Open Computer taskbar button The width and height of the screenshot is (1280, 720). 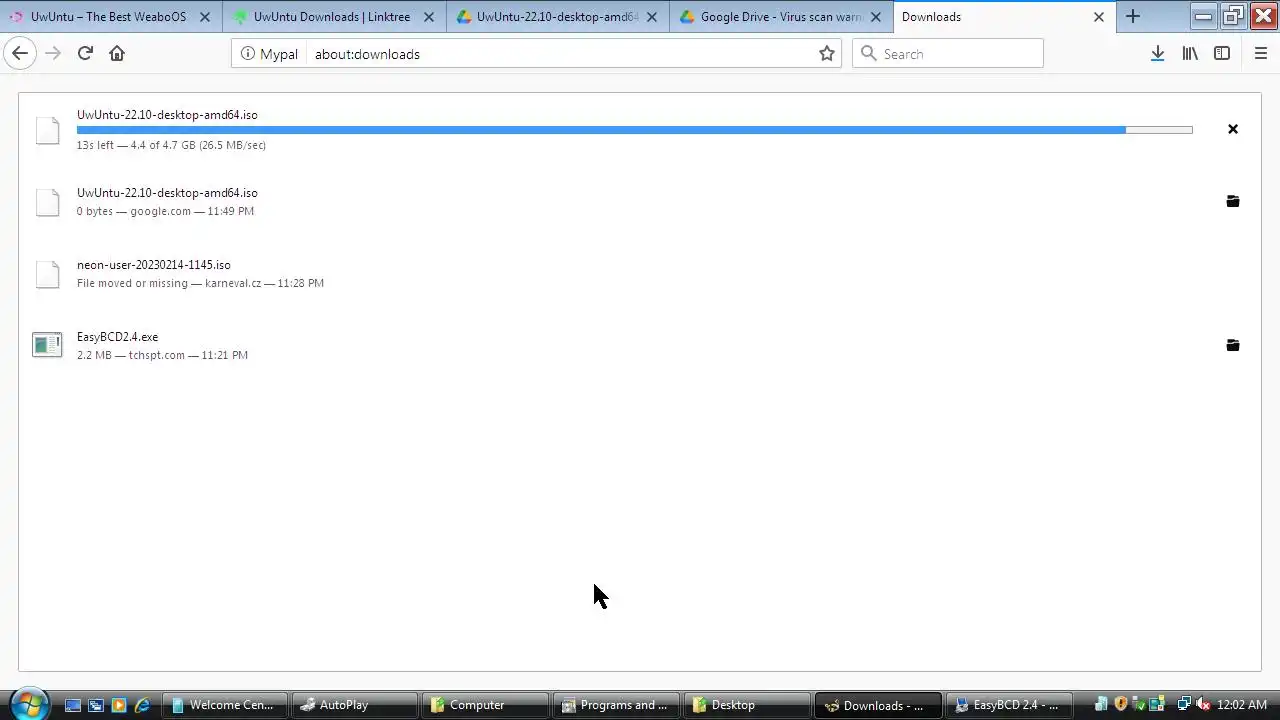[485, 705]
